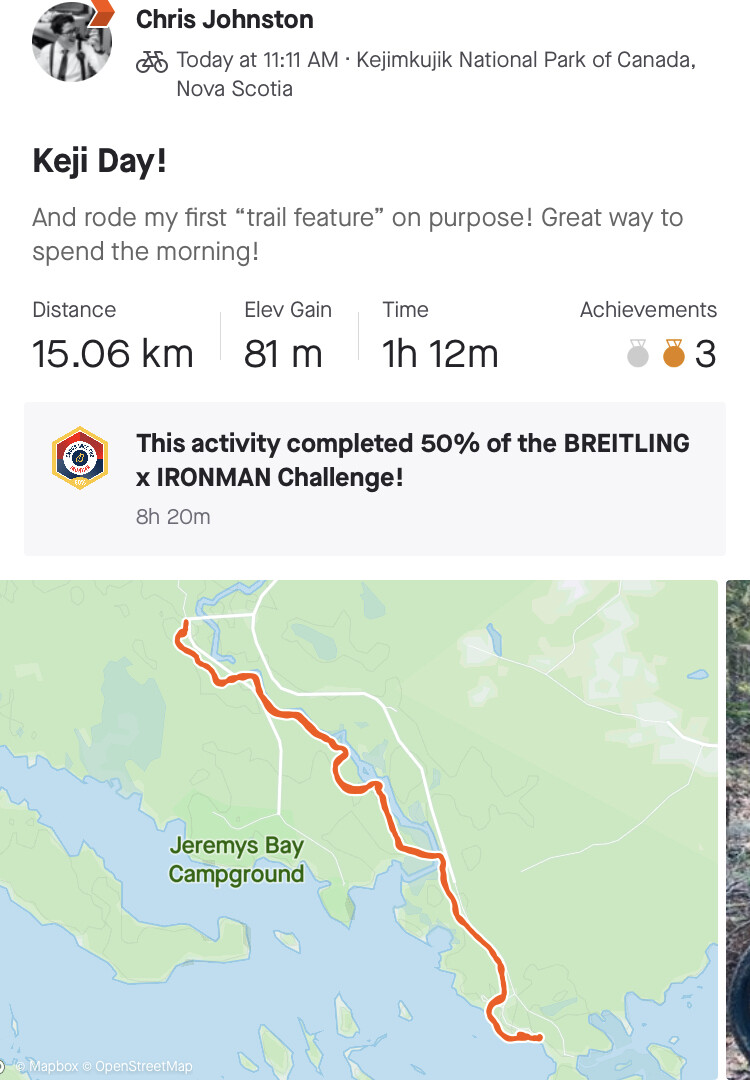The width and height of the screenshot is (750, 1082).
Task: Open the BREITLING x IRONMAN challenge message
Action: (x=412, y=460)
